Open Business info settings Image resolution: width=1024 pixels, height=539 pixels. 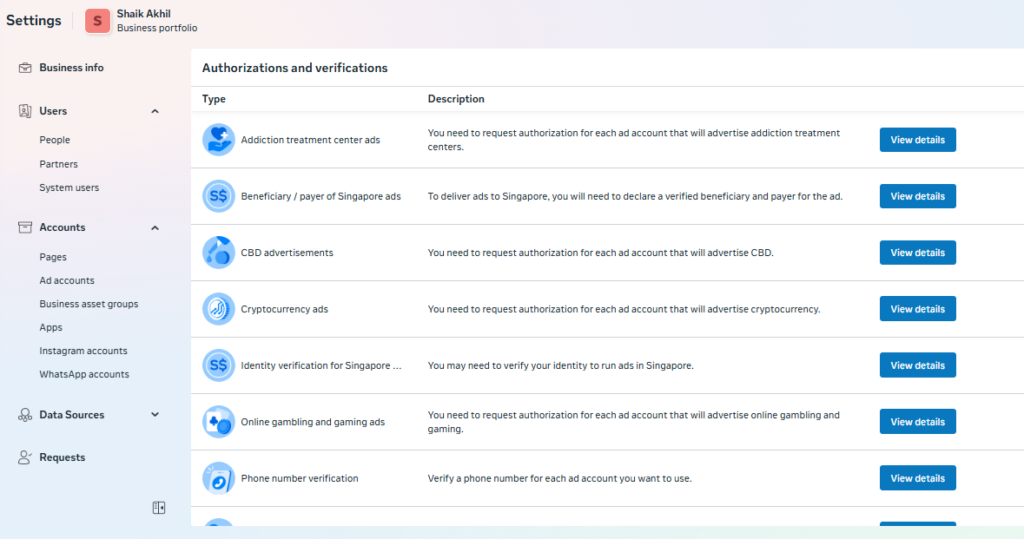pos(71,68)
